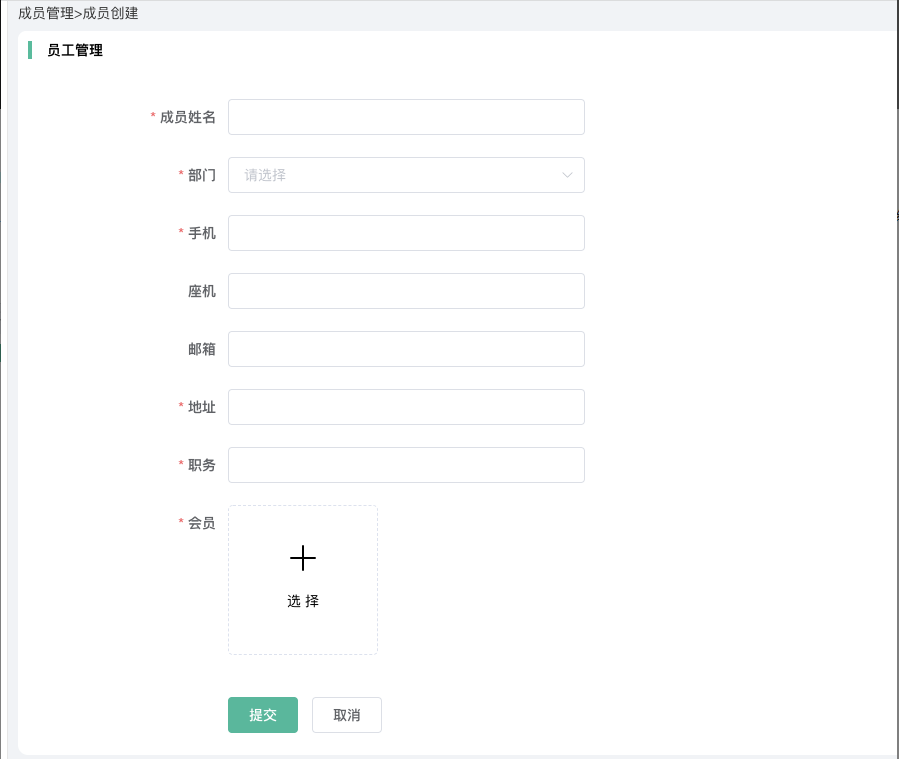
Task: Click into the 邮箱 input field
Action: [406, 349]
